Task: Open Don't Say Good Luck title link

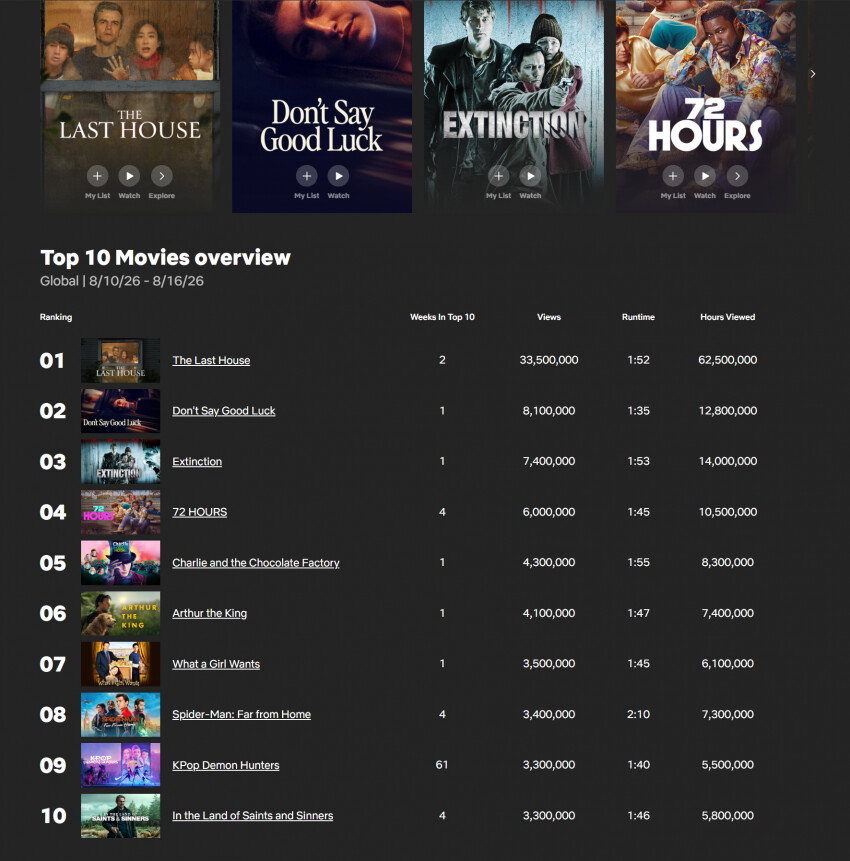Action: (x=223, y=411)
